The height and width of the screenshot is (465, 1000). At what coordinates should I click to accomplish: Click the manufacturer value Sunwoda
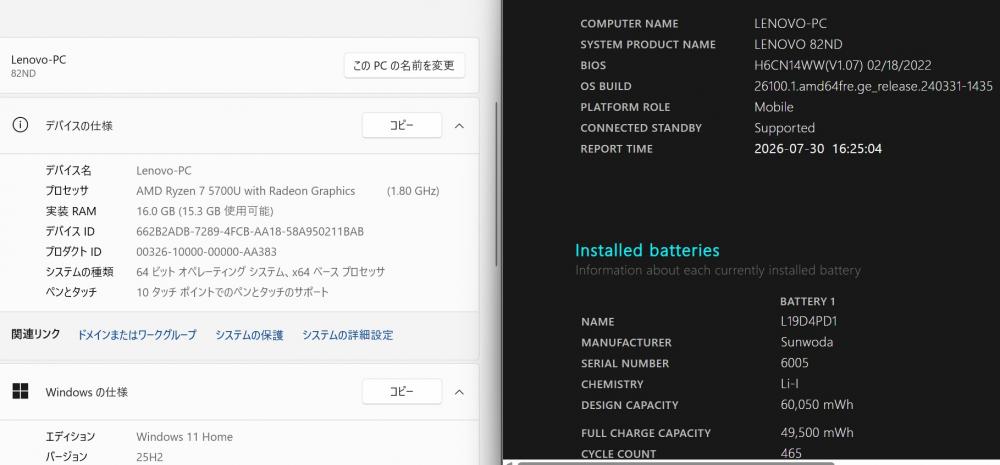807,343
